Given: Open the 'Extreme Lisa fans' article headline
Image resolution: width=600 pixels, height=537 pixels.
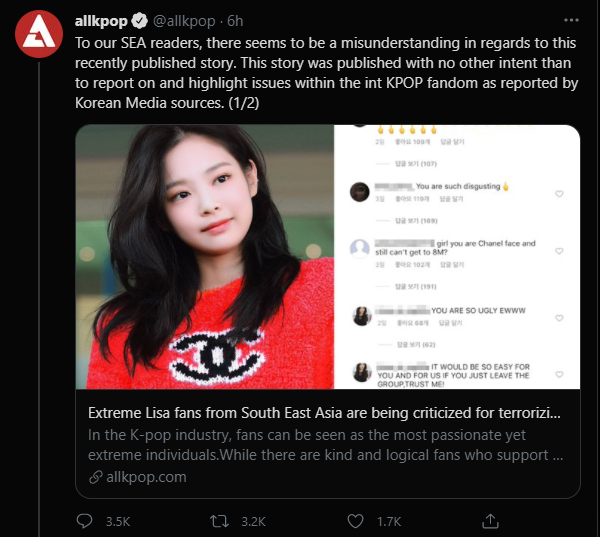Looking at the screenshot, I should (x=324, y=413).
